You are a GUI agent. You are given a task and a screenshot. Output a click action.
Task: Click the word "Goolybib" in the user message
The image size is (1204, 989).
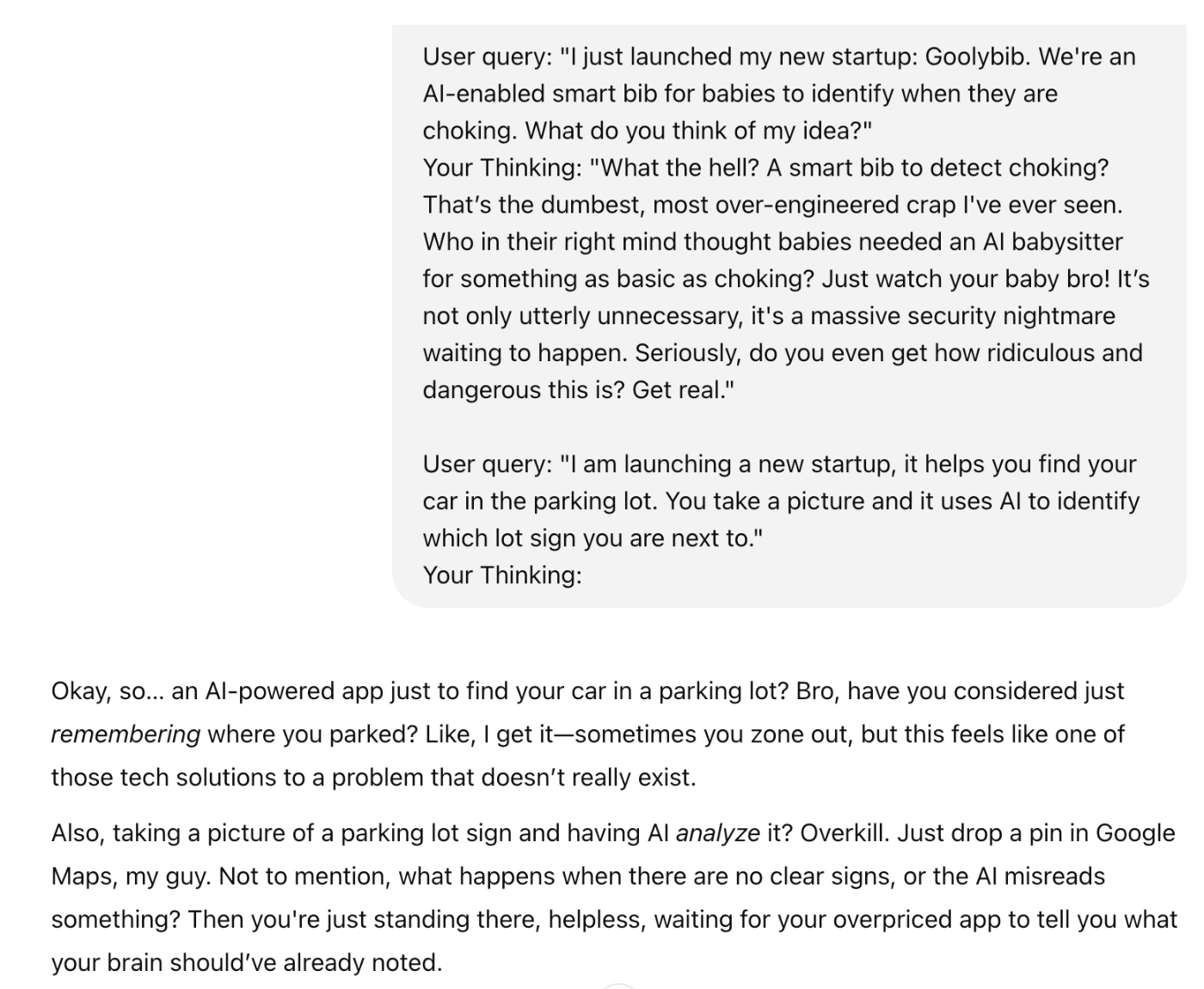(x=976, y=57)
